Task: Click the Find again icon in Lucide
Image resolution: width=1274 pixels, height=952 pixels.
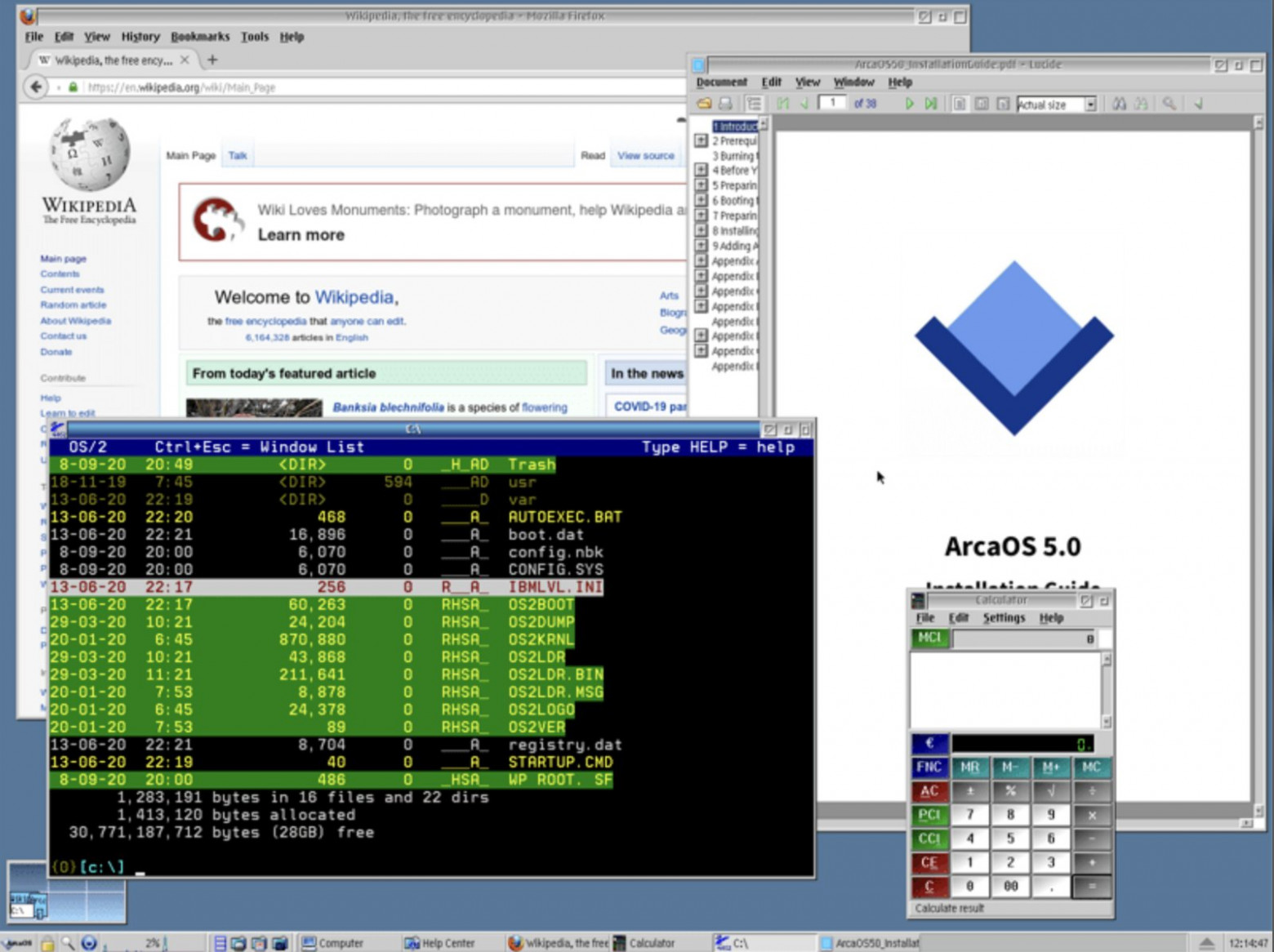Action: (1141, 104)
